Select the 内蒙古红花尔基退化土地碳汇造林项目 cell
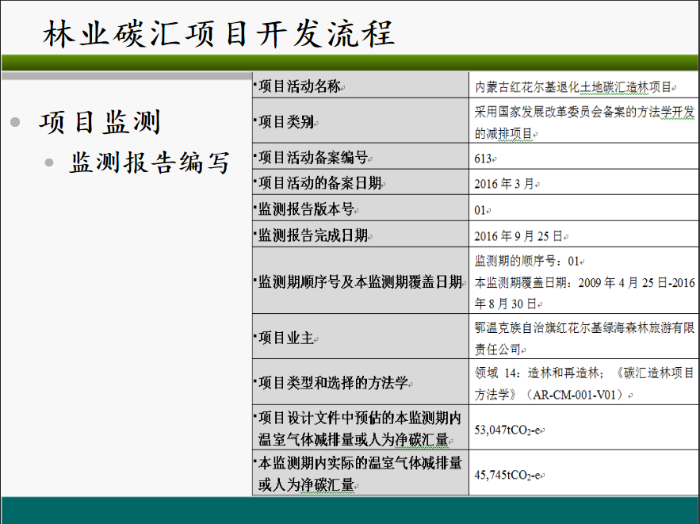Screen dimensions: 700x524 pos(585,86)
